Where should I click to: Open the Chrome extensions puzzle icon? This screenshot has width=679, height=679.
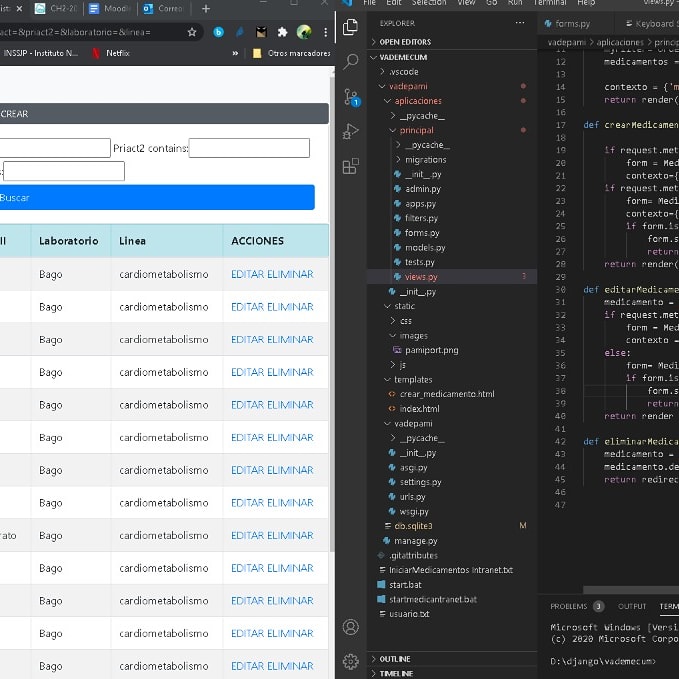(282, 32)
